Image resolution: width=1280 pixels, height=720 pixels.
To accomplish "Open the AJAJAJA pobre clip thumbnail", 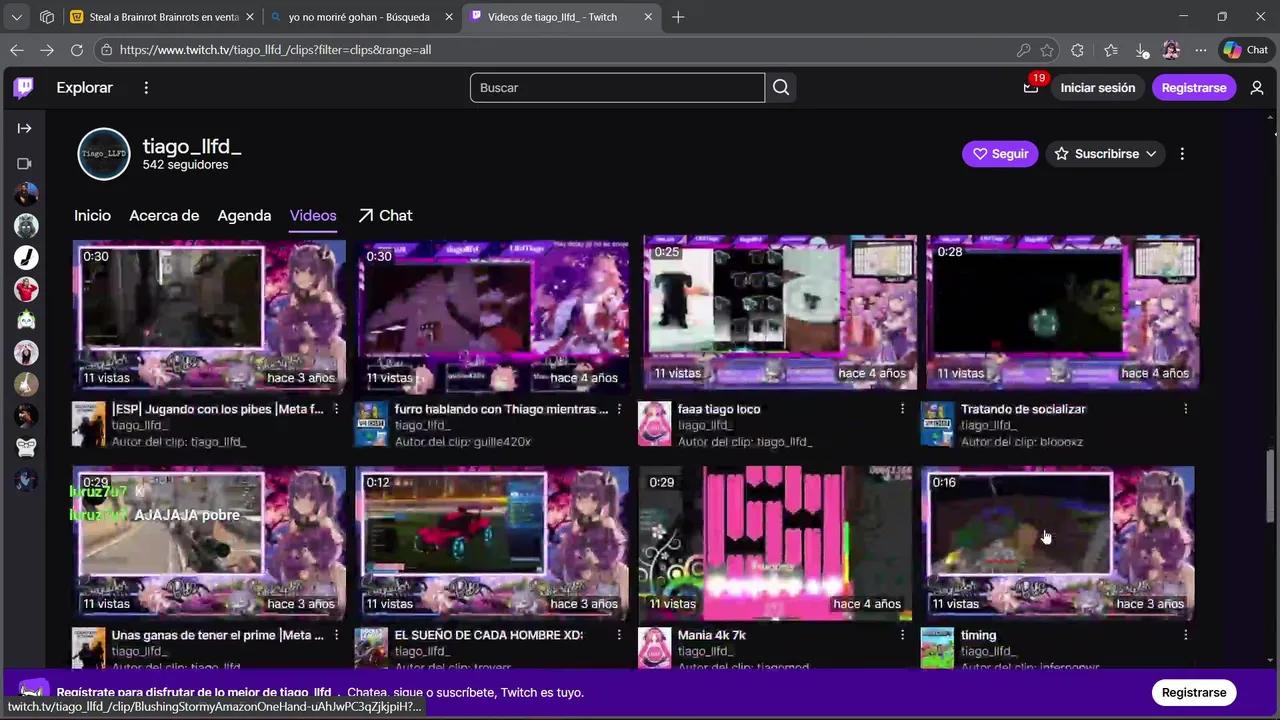I will tap(208, 540).
